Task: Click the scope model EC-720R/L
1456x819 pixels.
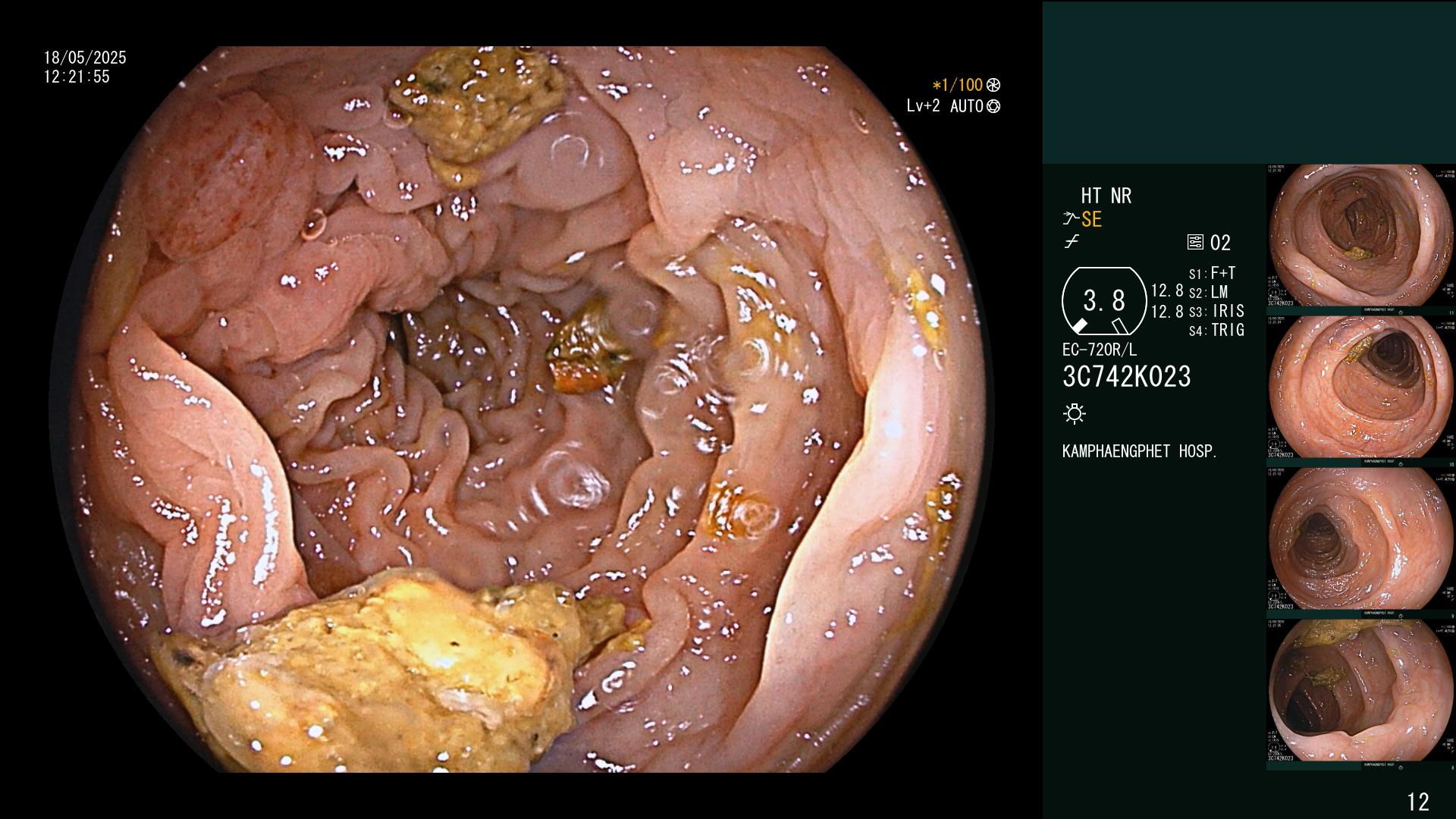Action: click(1100, 350)
